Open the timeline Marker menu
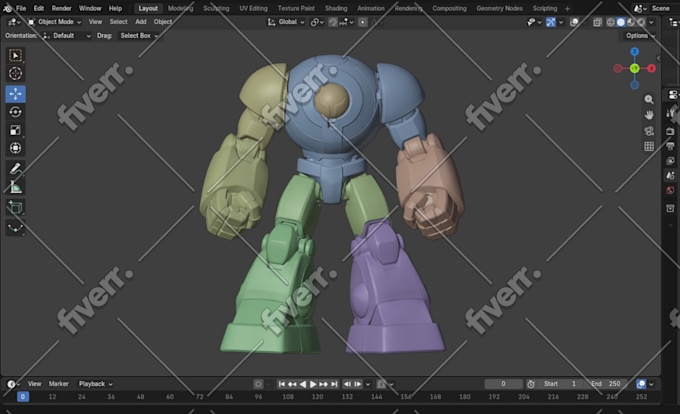This screenshot has width=680, height=414. 59,384
